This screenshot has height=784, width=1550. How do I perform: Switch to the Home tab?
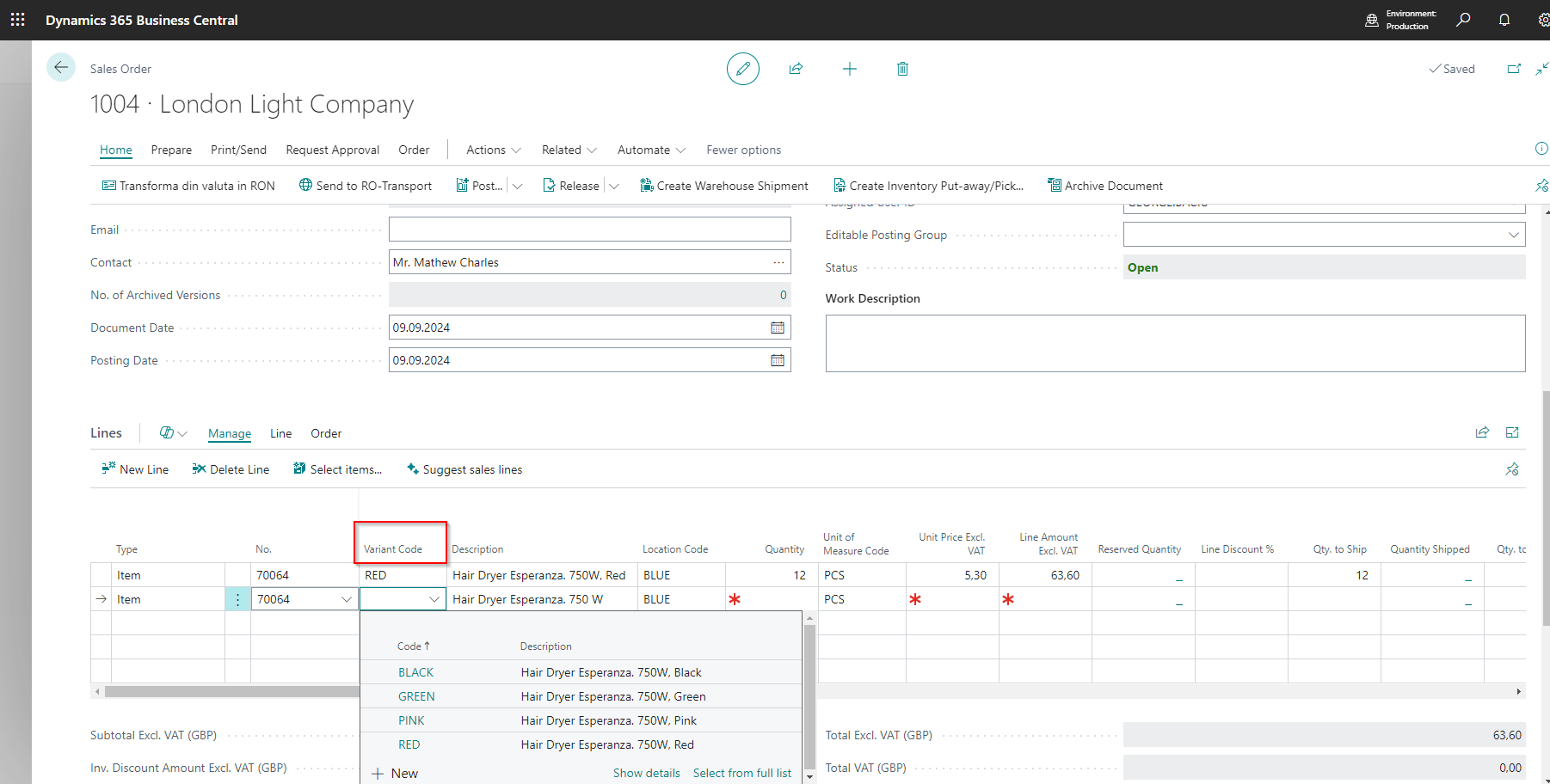(x=116, y=150)
